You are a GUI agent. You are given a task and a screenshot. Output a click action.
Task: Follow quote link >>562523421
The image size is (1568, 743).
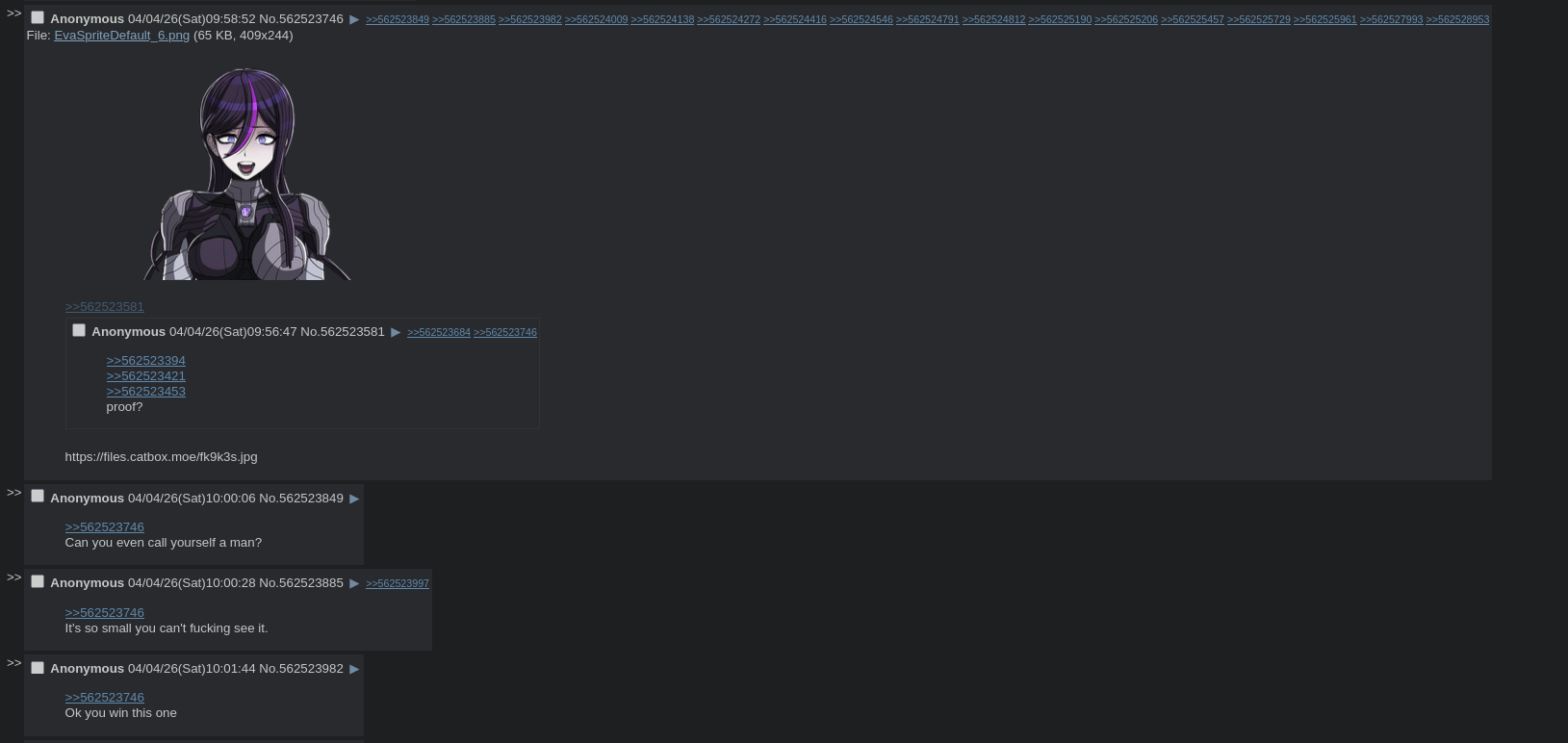[145, 375]
